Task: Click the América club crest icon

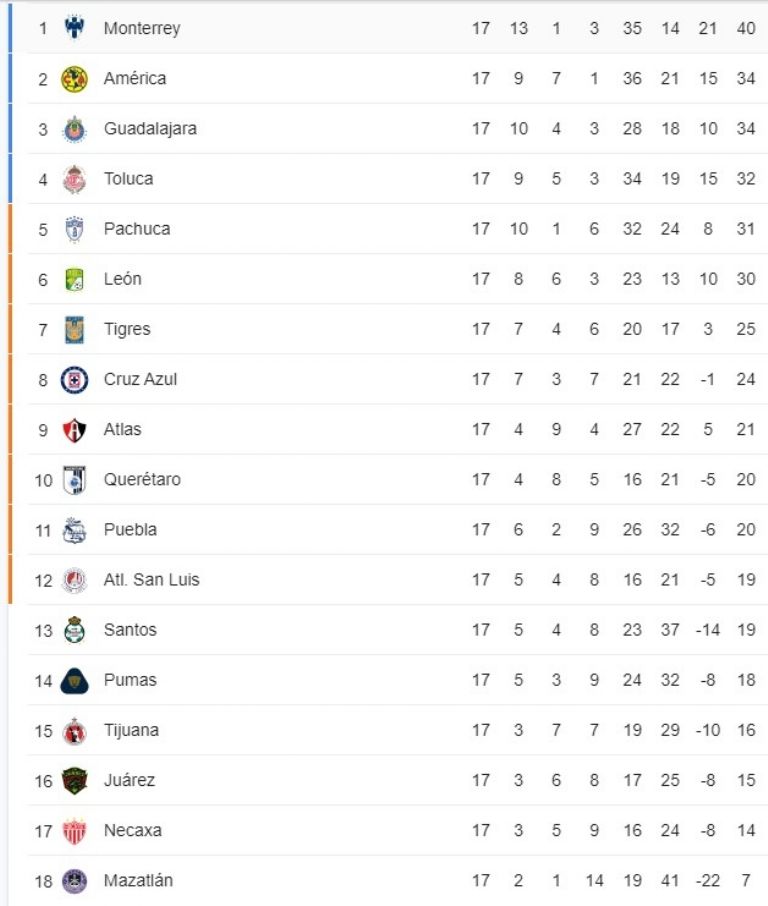Action: pyautogui.click(x=74, y=79)
